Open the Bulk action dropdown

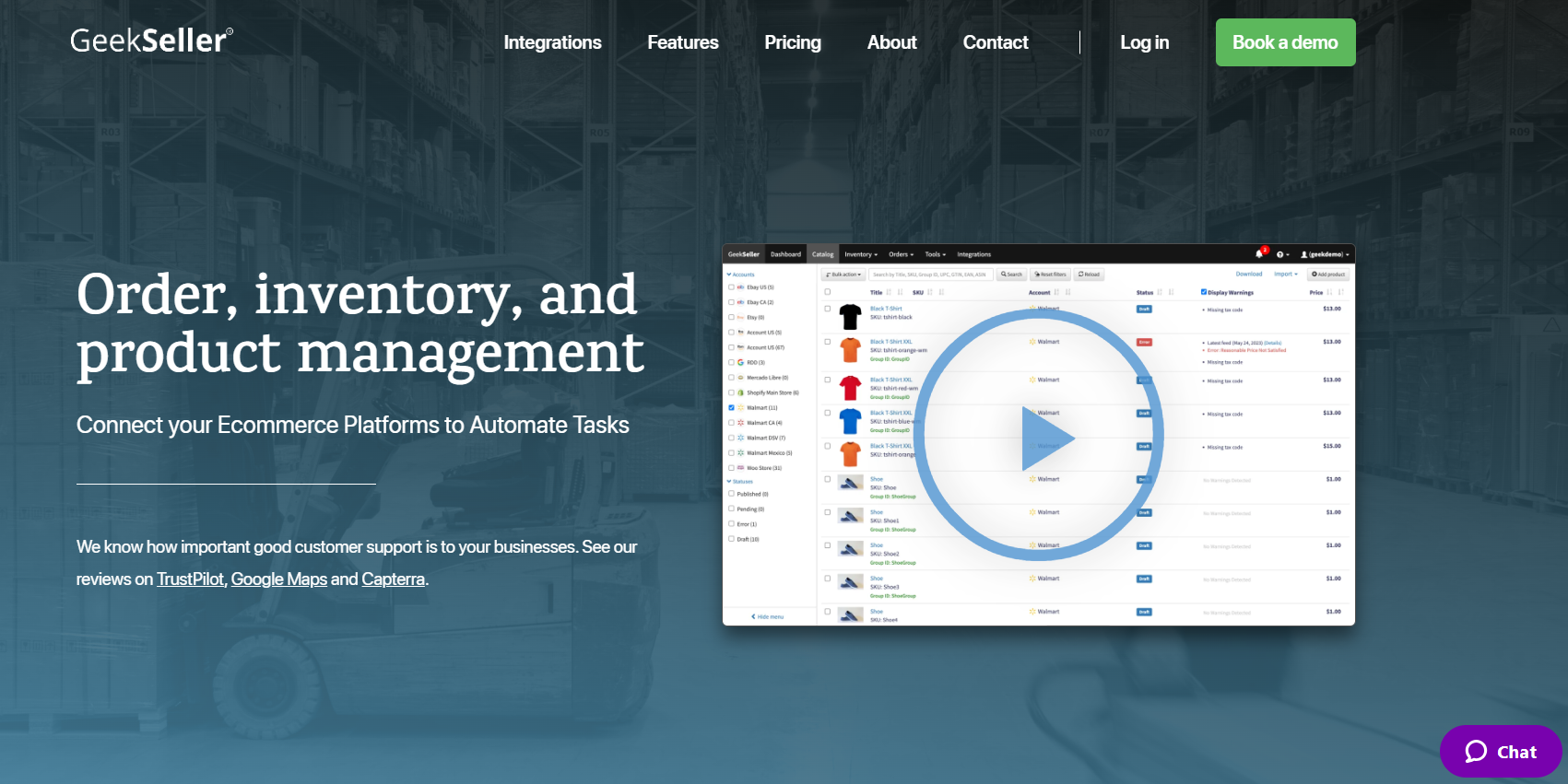(x=843, y=275)
